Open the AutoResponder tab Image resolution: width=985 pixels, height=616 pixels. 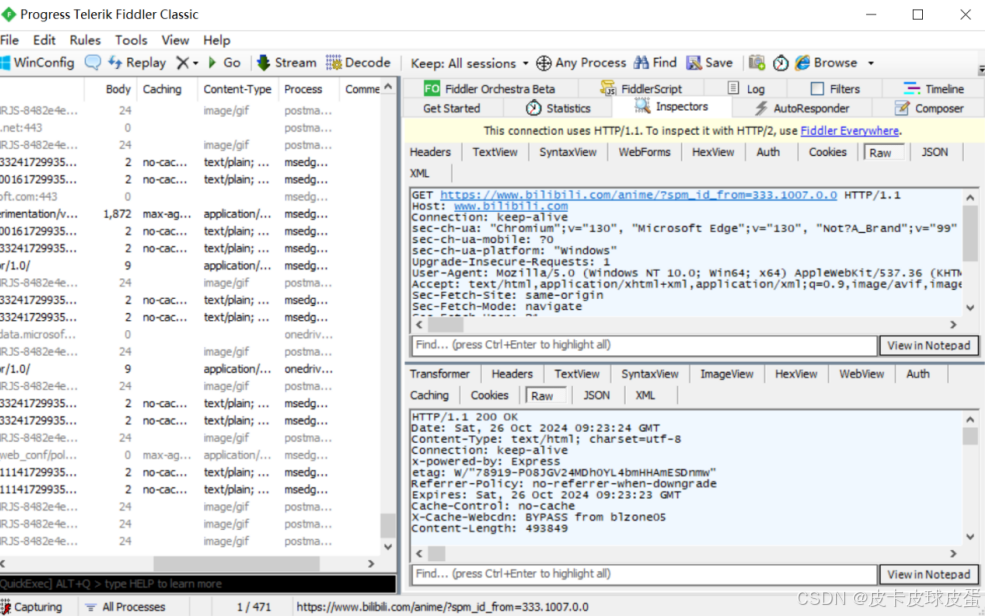pos(801,108)
